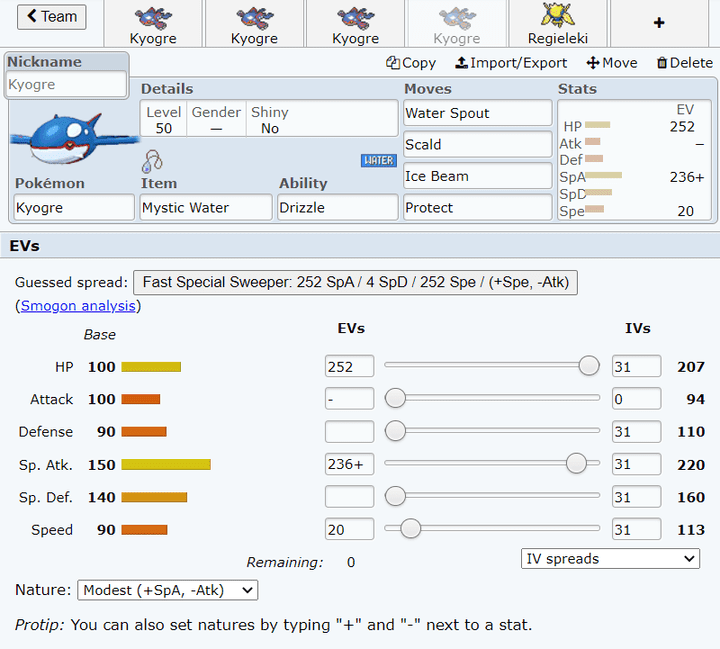This screenshot has height=649, width=720.
Task: Click the Defense EV input field
Action: 349,432
